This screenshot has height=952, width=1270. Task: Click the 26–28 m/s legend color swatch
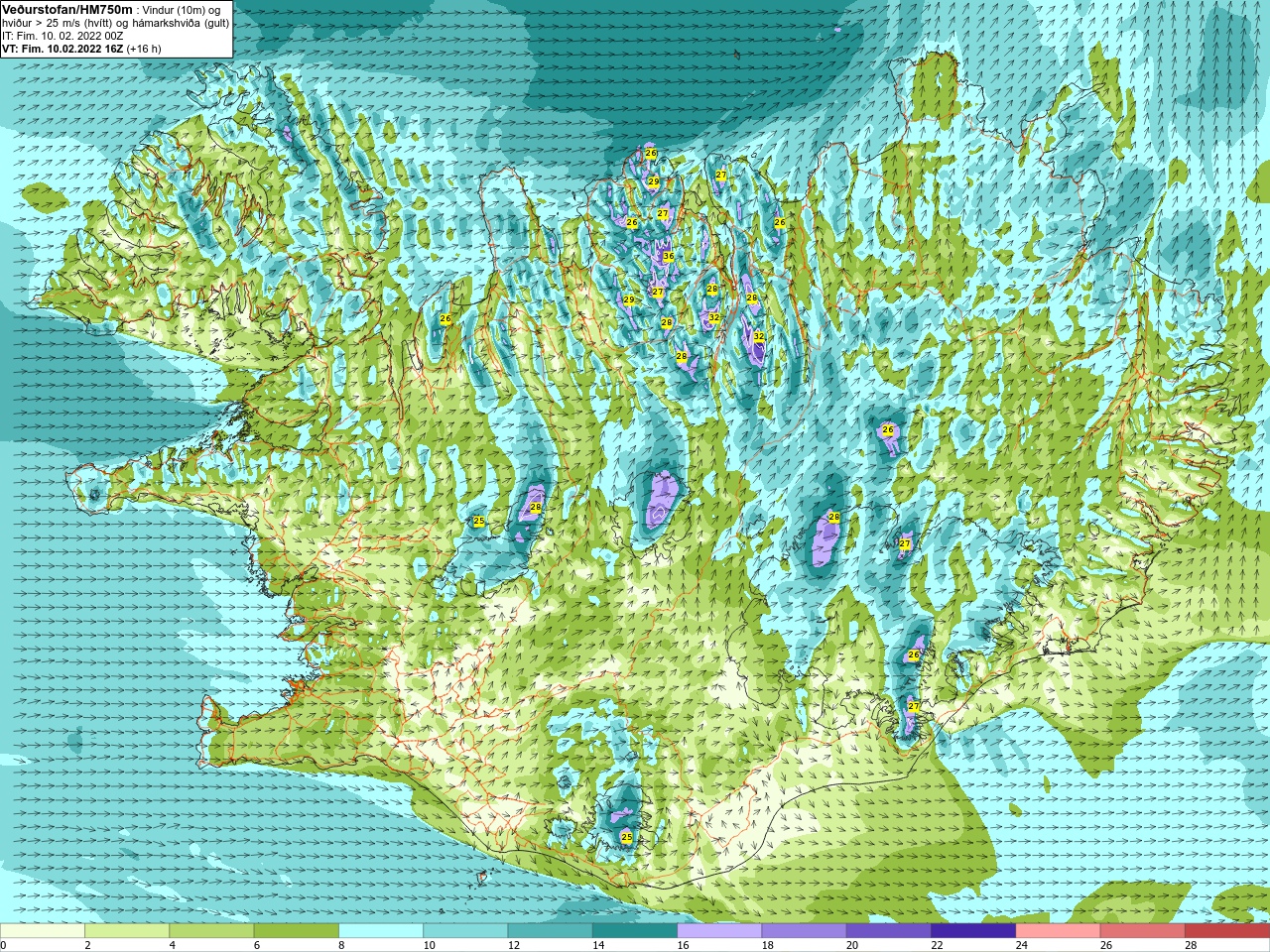point(1143,931)
